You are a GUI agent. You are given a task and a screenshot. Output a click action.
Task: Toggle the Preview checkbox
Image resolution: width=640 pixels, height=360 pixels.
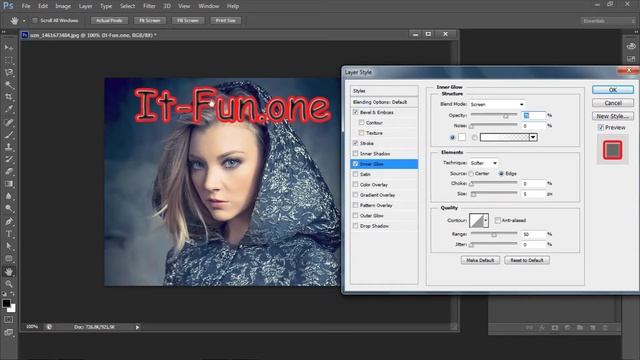[601, 128]
